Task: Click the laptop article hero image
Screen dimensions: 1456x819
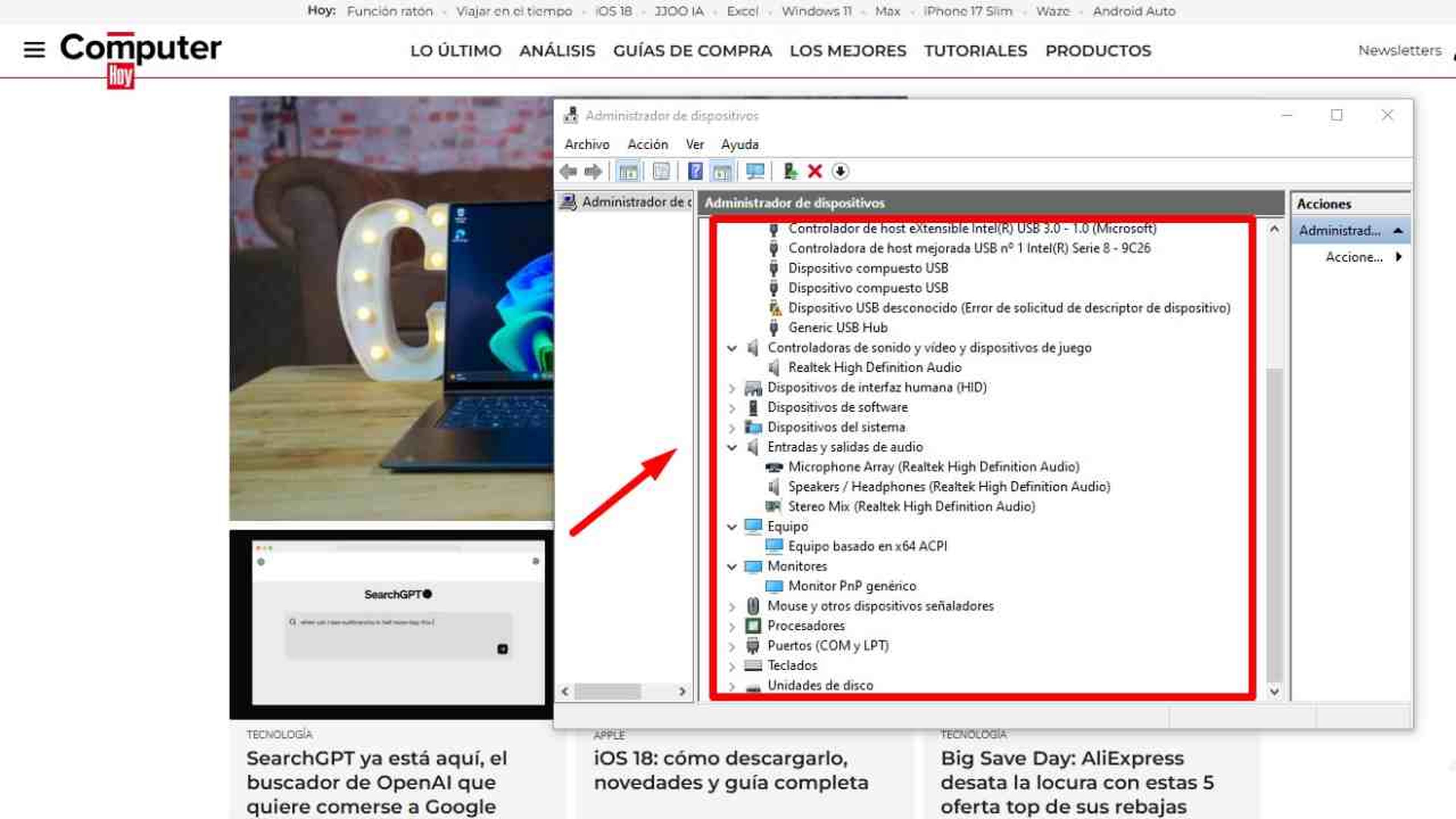Action: coord(392,309)
